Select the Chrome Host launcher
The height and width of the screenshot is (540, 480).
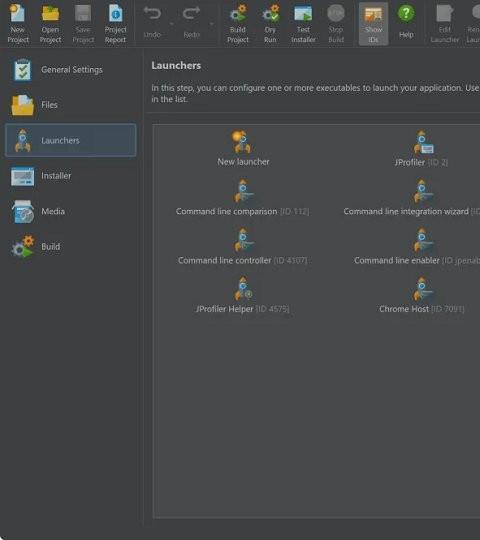tap(421, 295)
